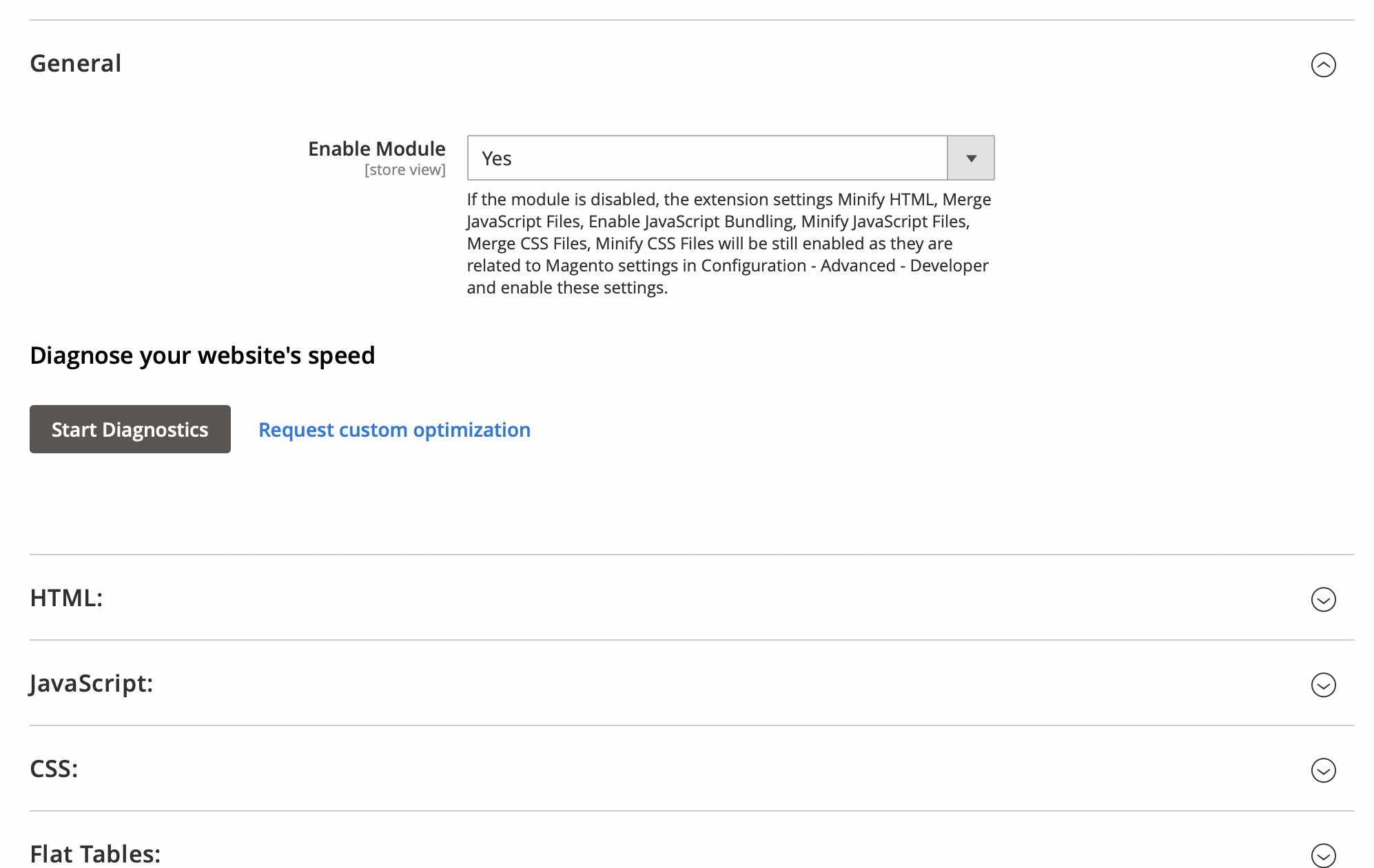1374x868 pixels.
Task: Click the Diagnose your website's speed heading
Action: coord(203,355)
